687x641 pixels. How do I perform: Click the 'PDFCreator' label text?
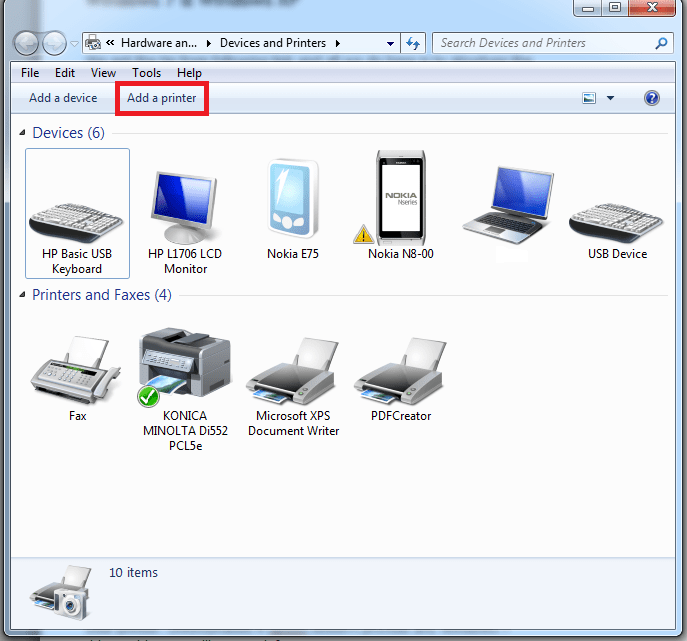(x=401, y=416)
